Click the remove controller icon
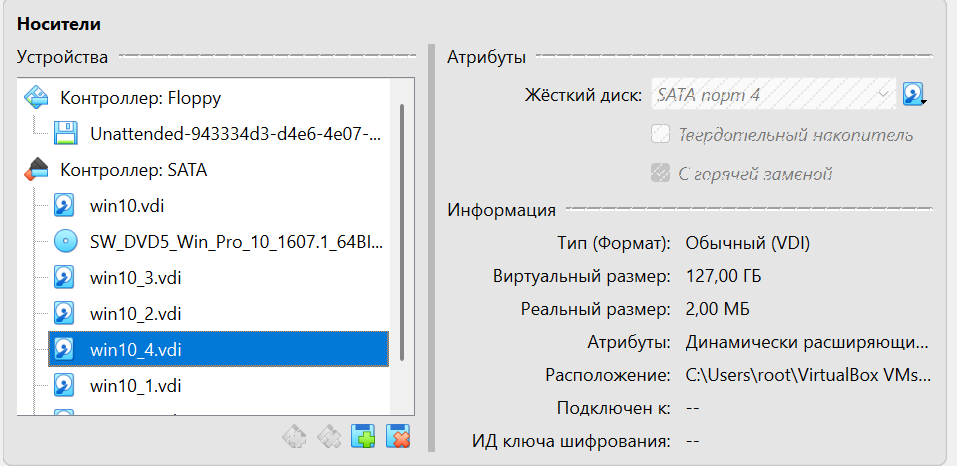The height and width of the screenshot is (466, 957). [x=328, y=437]
